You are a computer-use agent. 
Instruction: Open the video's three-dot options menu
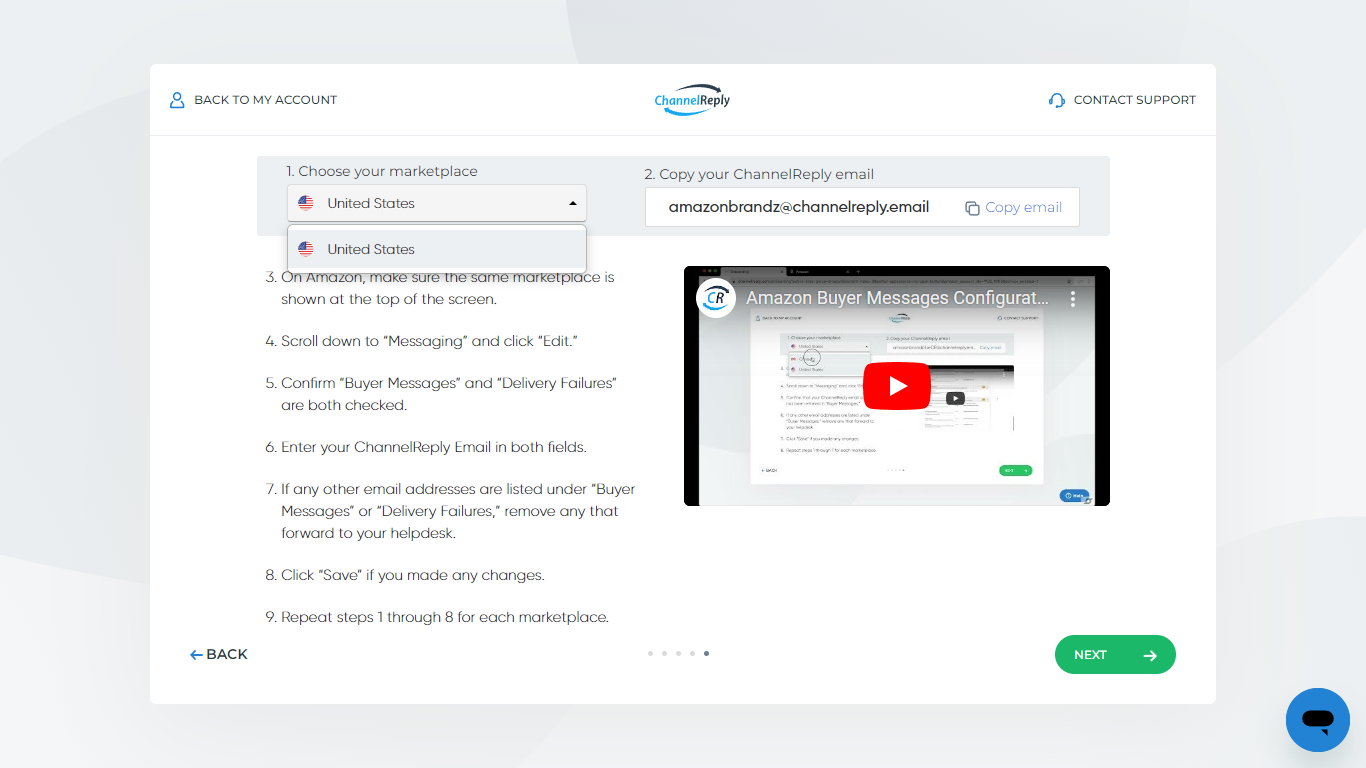click(x=1073, y=299)
